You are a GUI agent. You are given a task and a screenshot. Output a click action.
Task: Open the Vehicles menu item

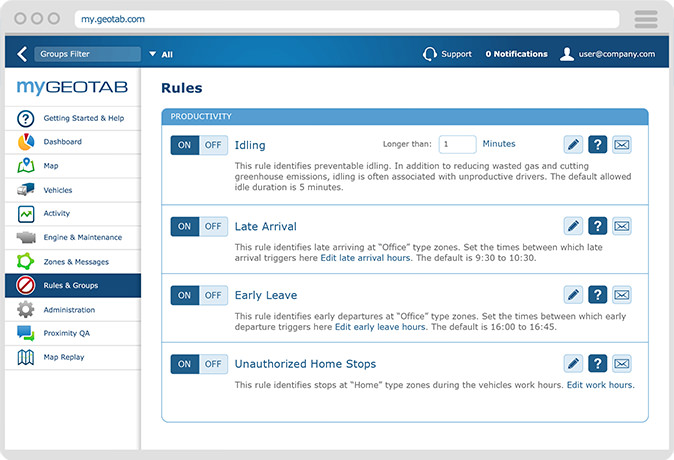pos(73,190)
